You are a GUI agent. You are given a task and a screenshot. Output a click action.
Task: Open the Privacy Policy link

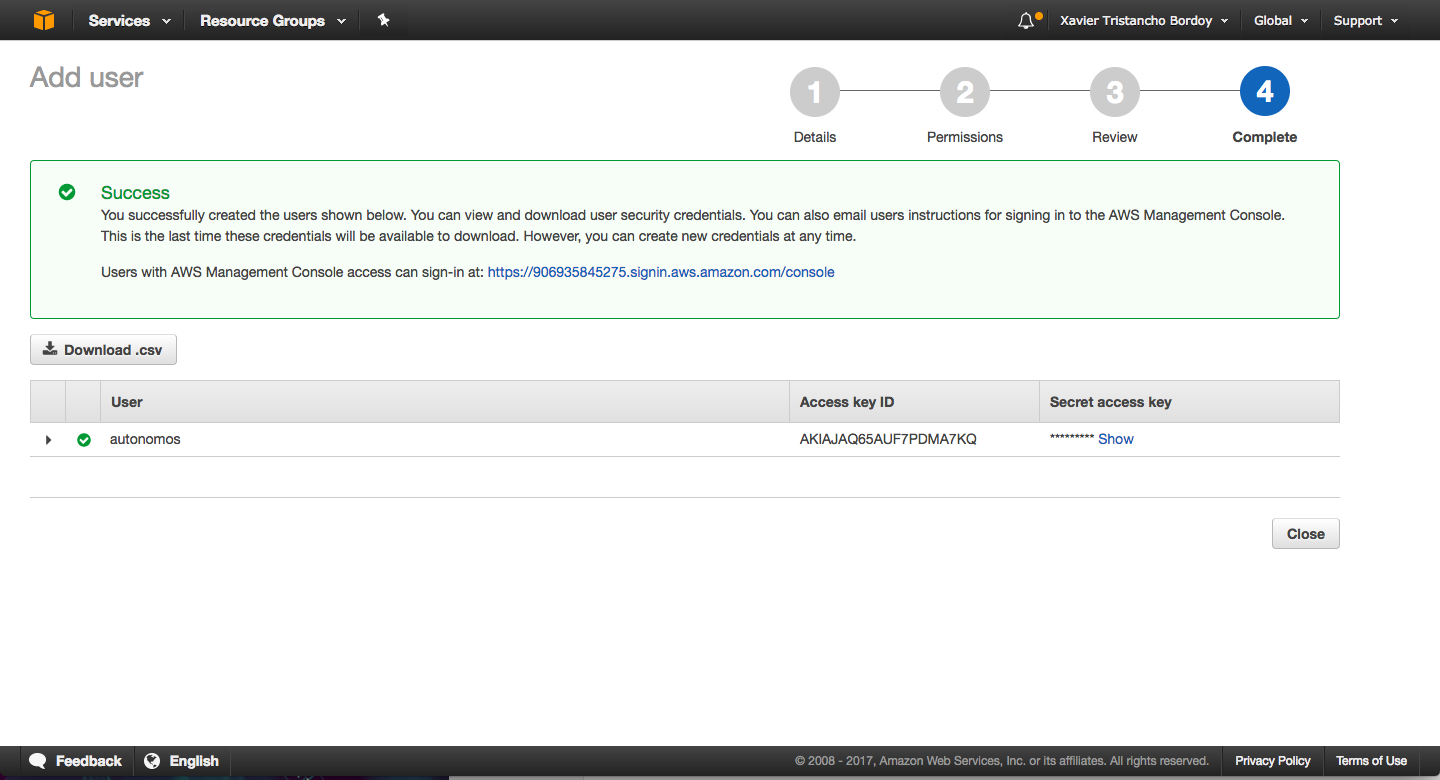[x=1272, y=761]
